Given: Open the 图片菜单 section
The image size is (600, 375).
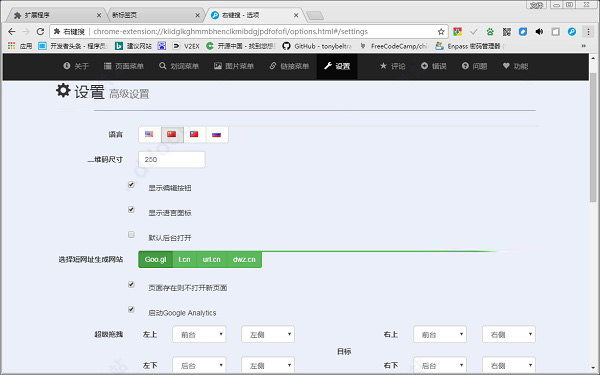Looking at the screenshot, I should [234, 66].
